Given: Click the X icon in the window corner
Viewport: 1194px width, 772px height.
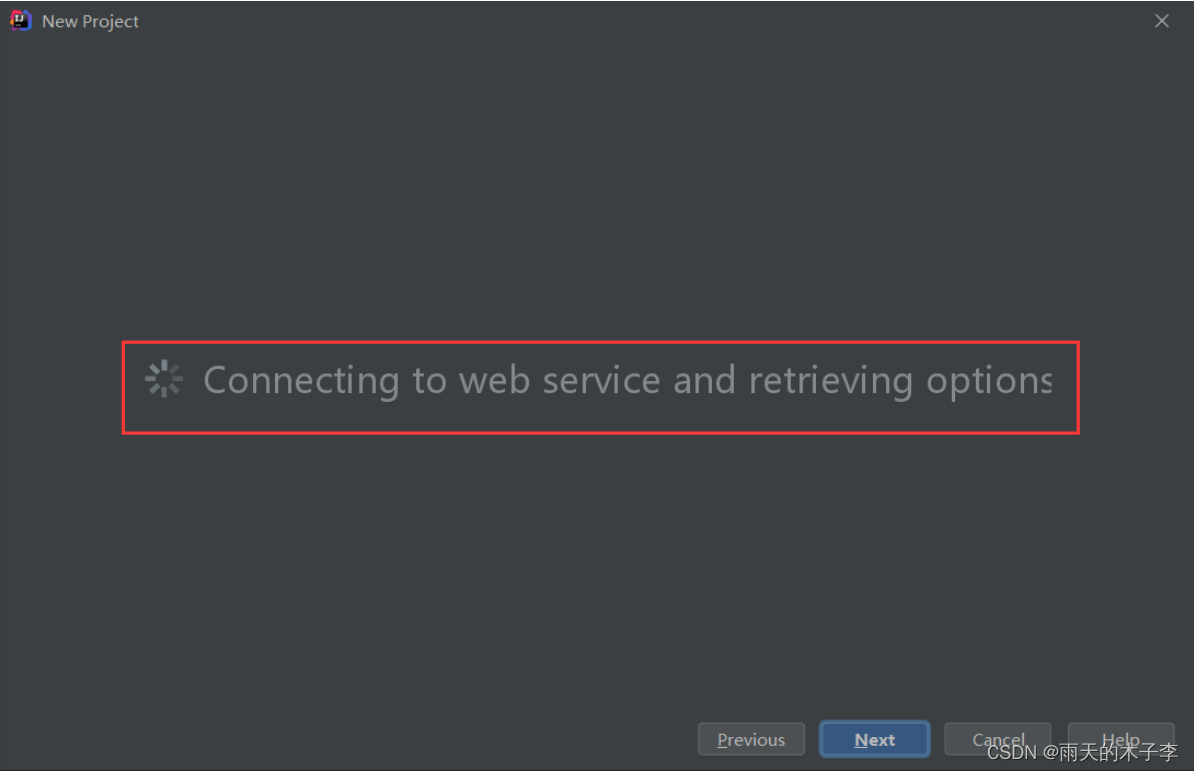Looking at the screenshot, I should click(x=1161, y=21).
